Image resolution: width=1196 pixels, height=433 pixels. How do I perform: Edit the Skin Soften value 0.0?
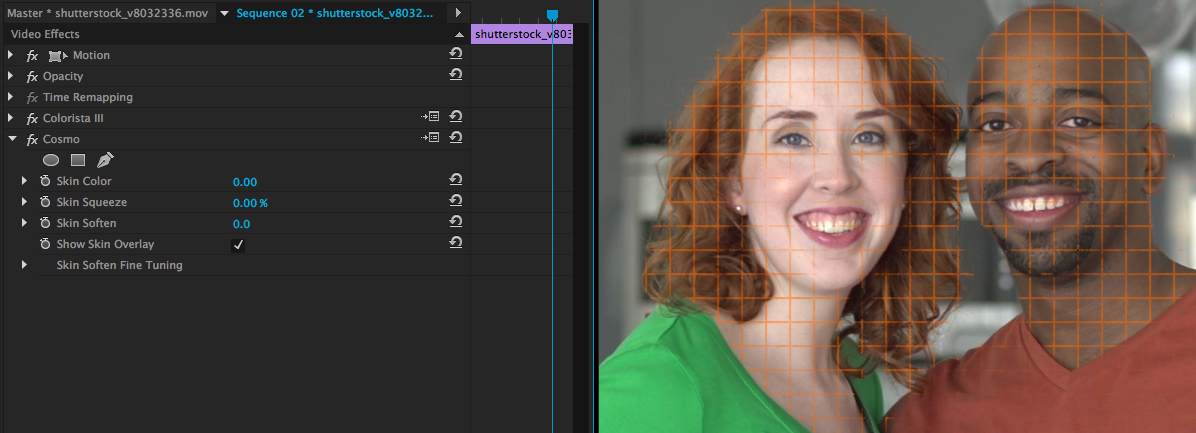tap(241, 223)
